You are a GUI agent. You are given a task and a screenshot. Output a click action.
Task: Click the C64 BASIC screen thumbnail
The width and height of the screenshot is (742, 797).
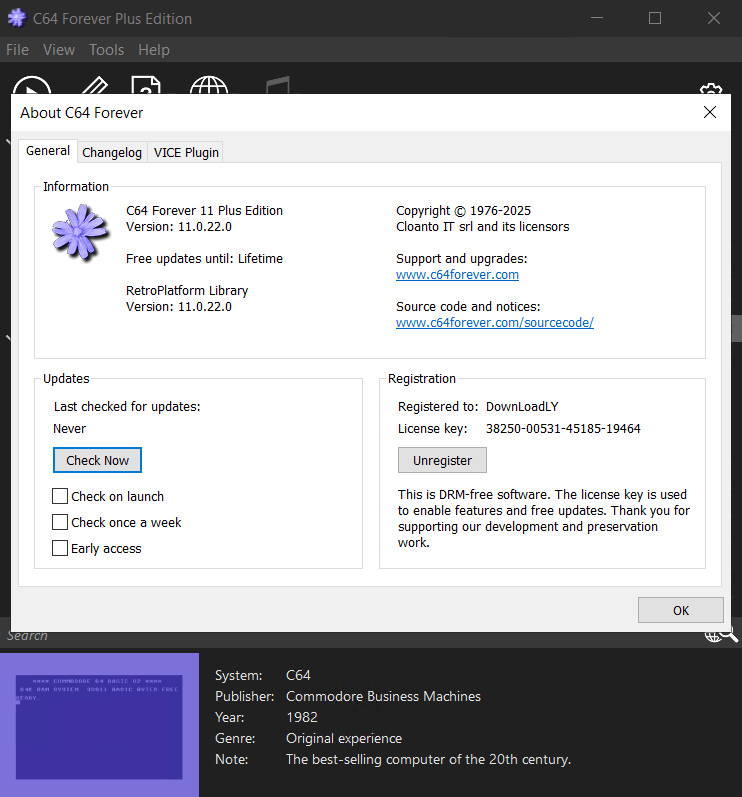99,727
